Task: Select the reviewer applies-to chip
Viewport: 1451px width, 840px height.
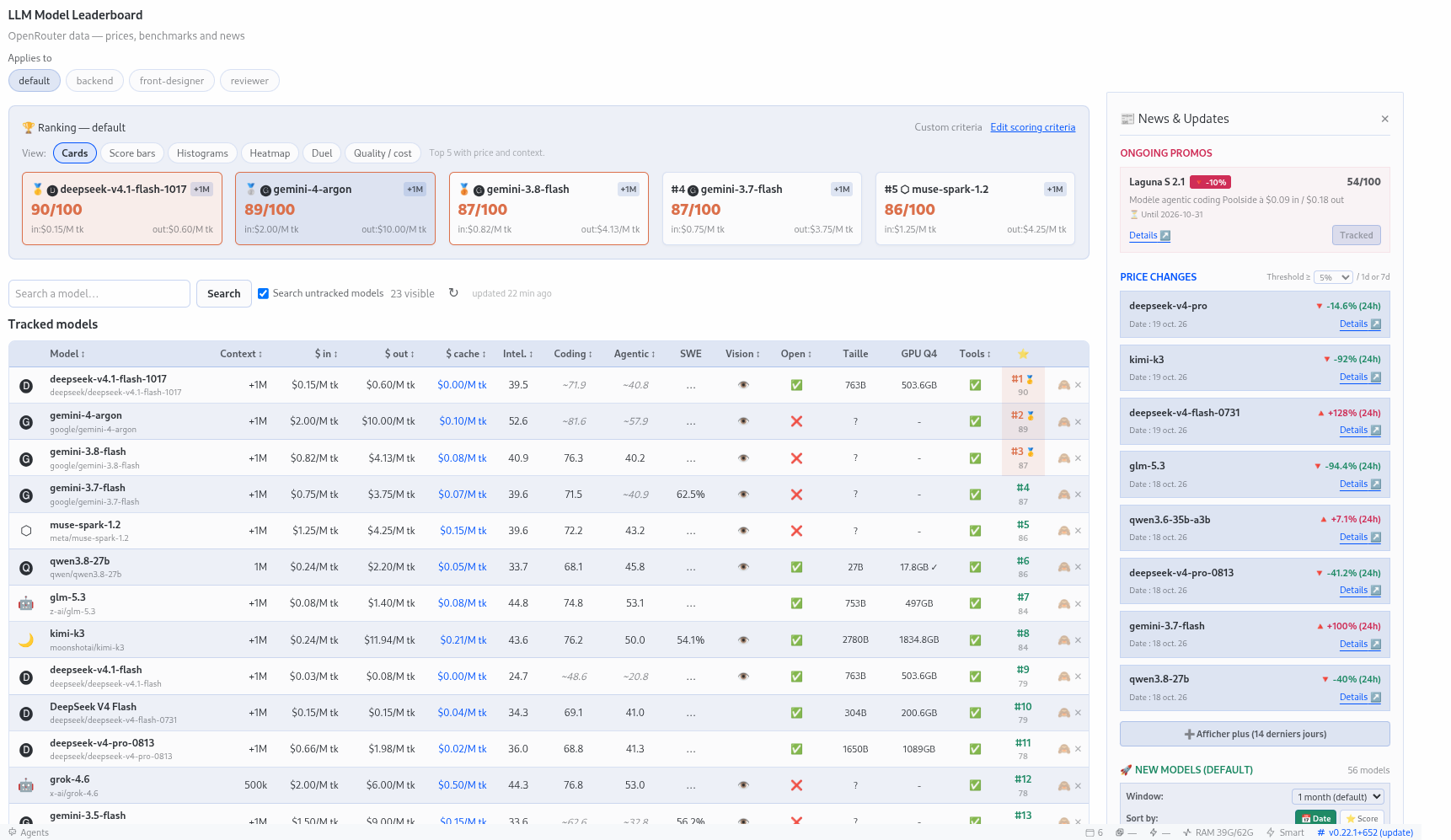Action: 249,81
